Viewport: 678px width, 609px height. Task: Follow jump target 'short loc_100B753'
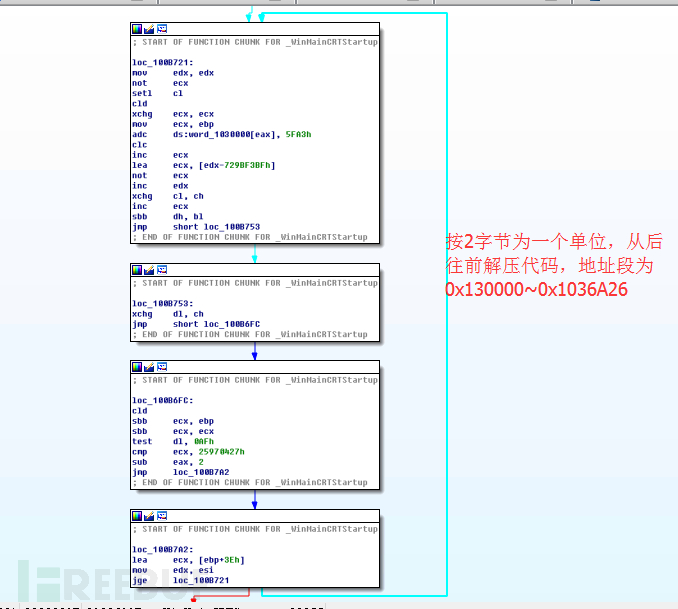click(x=217, y=227)
